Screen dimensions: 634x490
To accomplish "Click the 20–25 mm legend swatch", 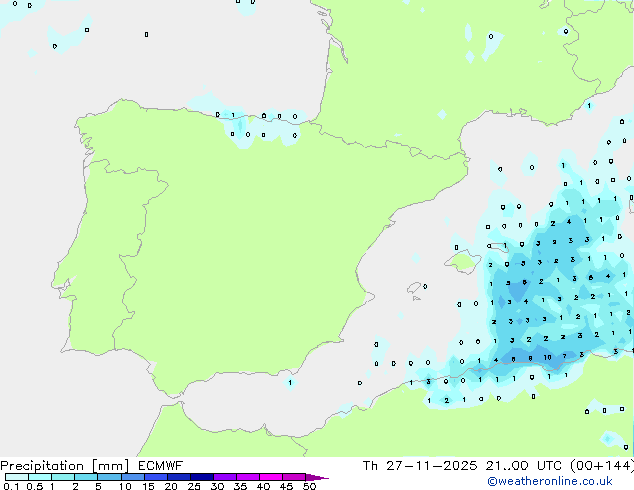I will [178, 477].
